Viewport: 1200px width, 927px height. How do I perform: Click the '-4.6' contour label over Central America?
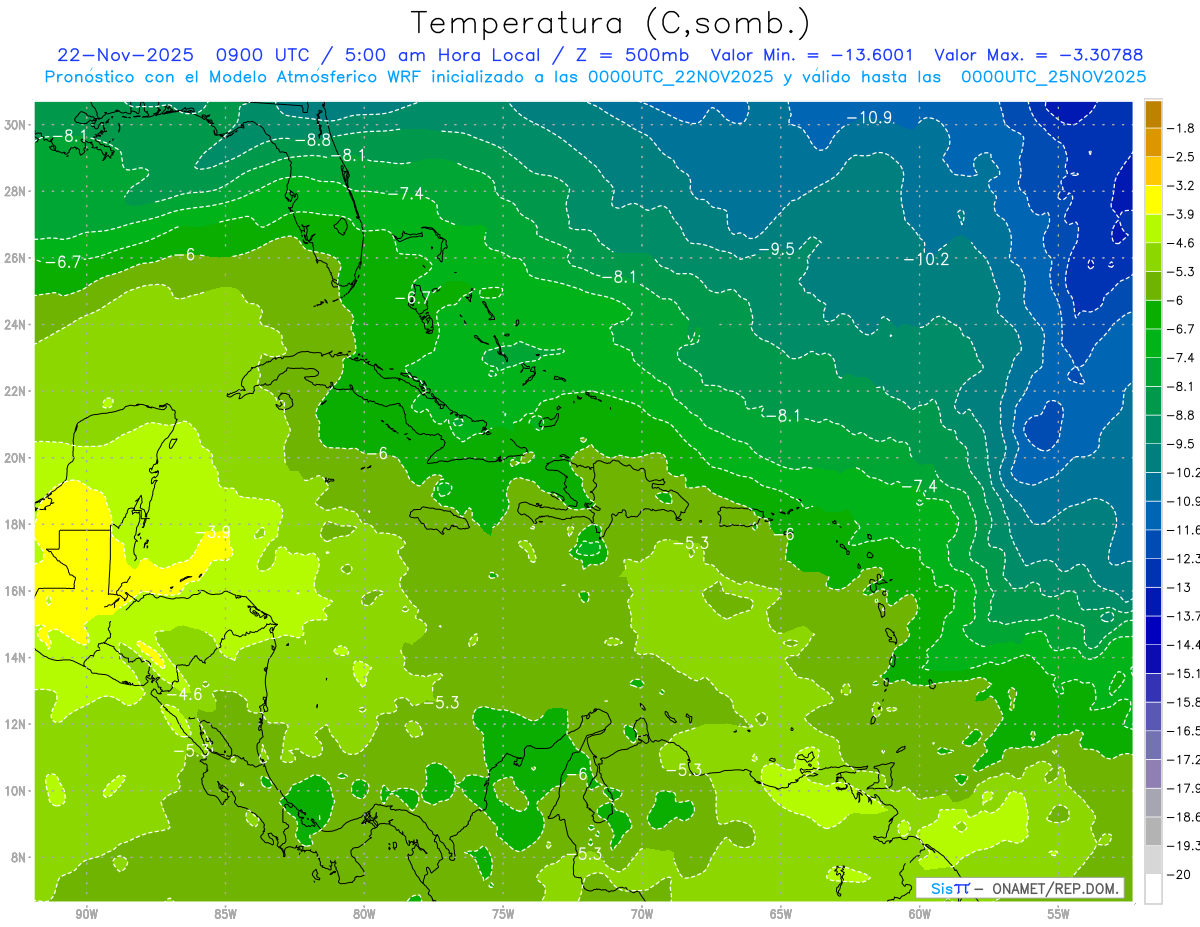tap(184, 693)
